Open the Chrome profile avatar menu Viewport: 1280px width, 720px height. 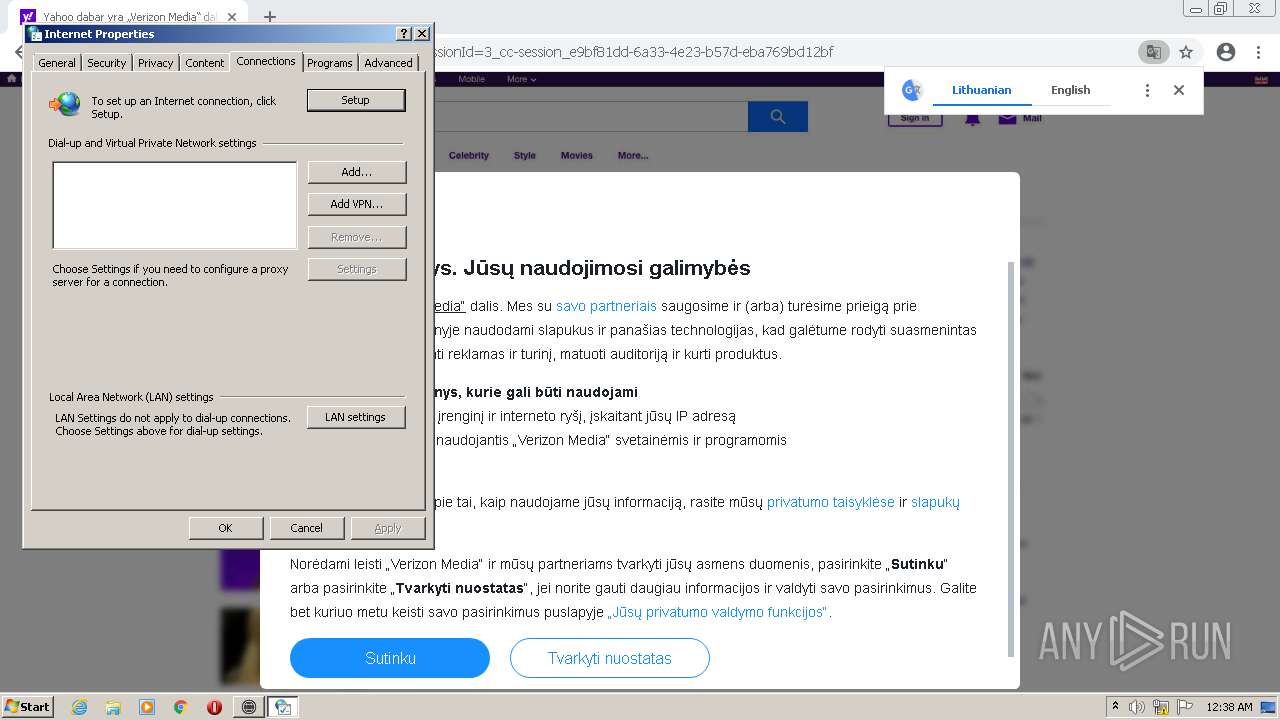(1226, 52)
